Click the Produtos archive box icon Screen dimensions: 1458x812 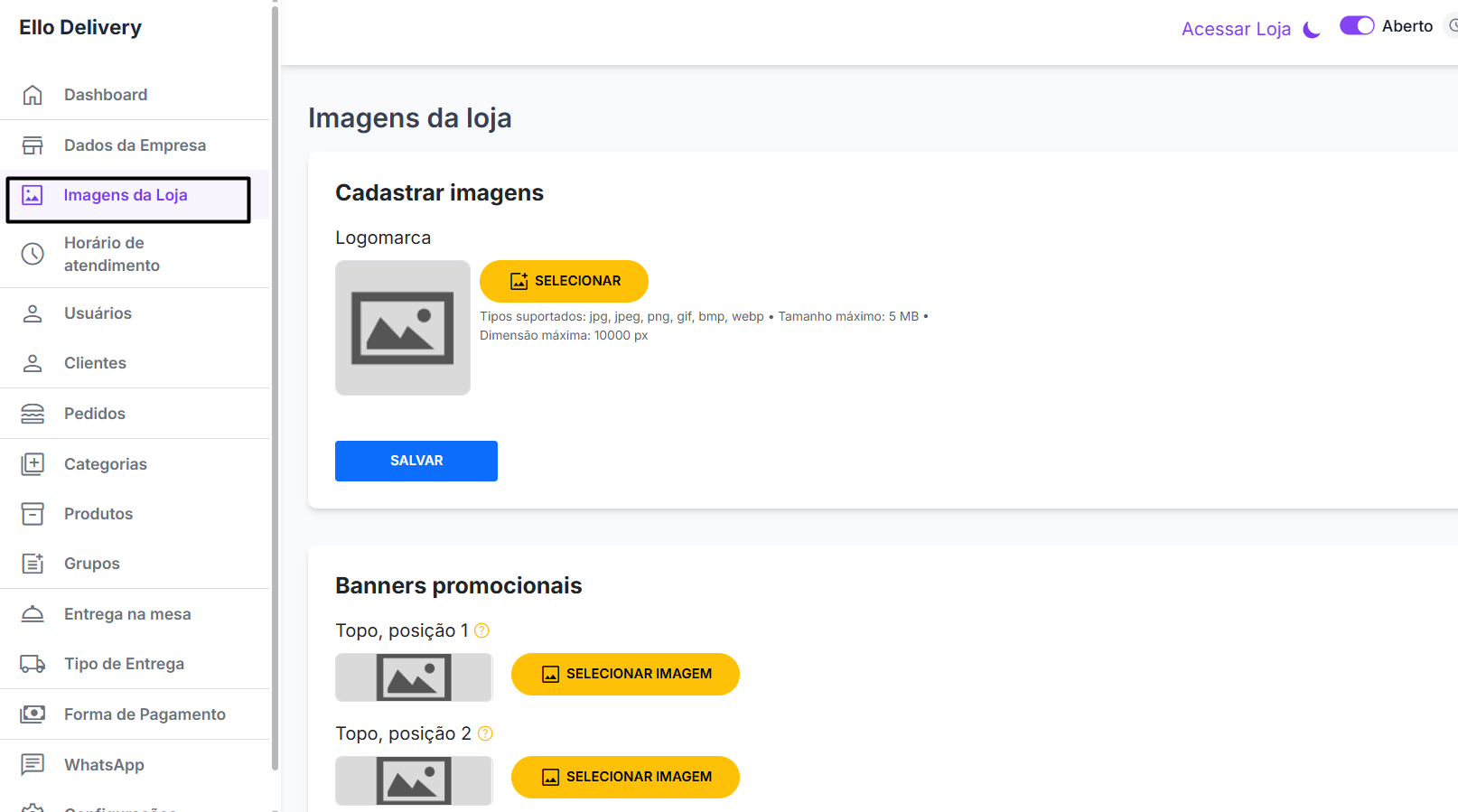33,514
